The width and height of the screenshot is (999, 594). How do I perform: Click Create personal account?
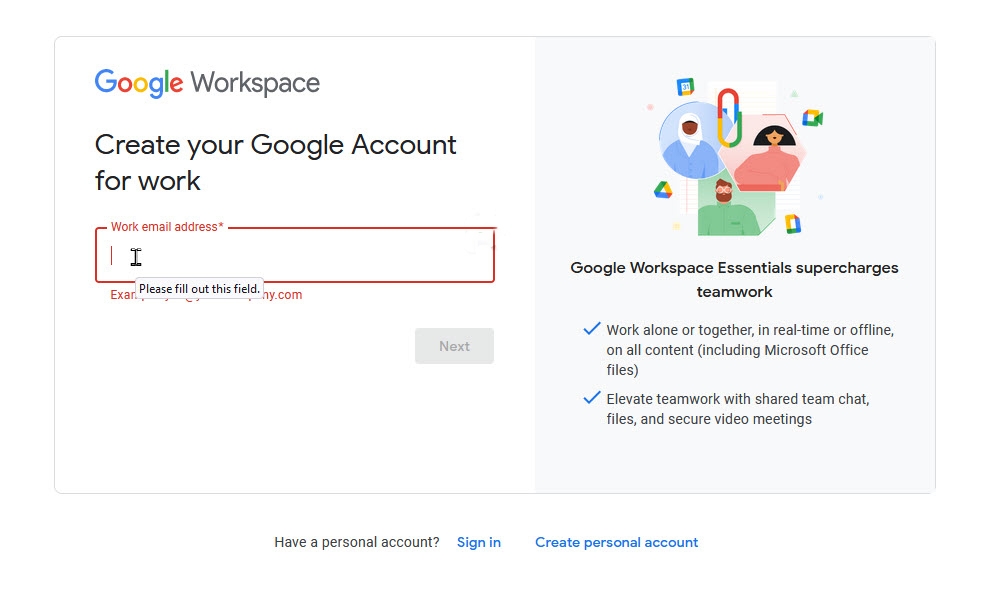(x=616, y=541)
